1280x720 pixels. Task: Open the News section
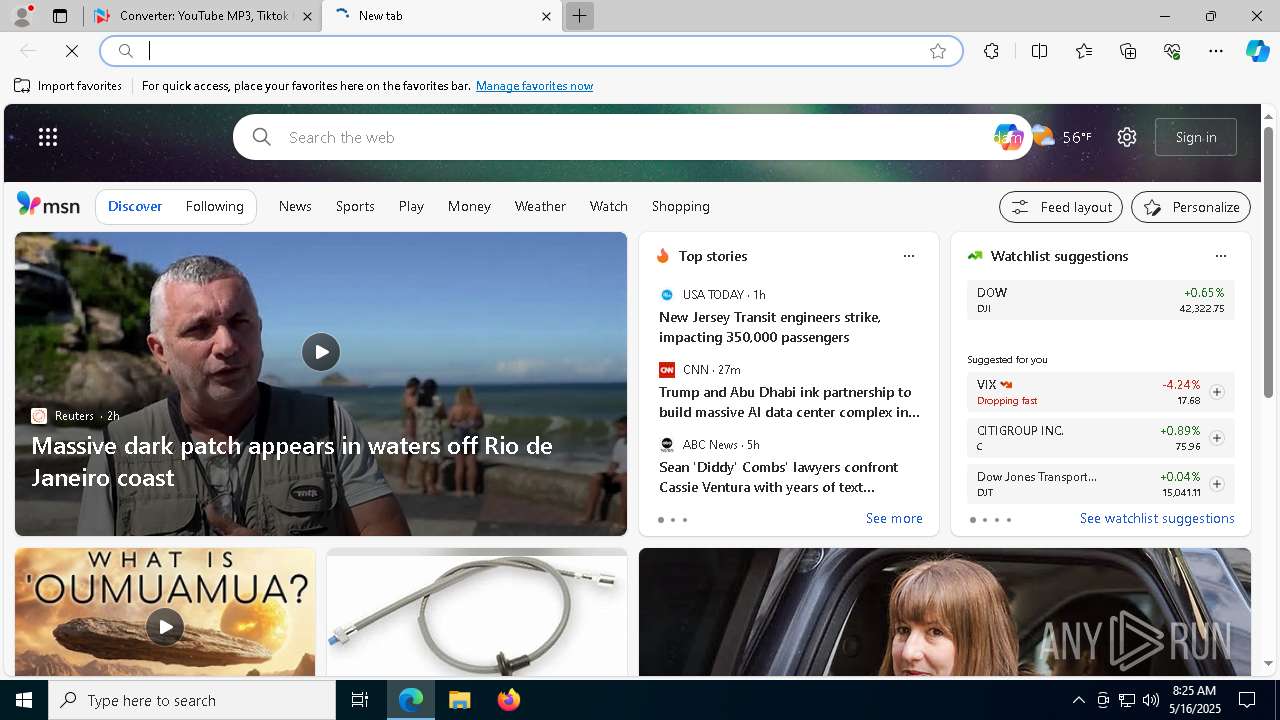coord(295,206)
